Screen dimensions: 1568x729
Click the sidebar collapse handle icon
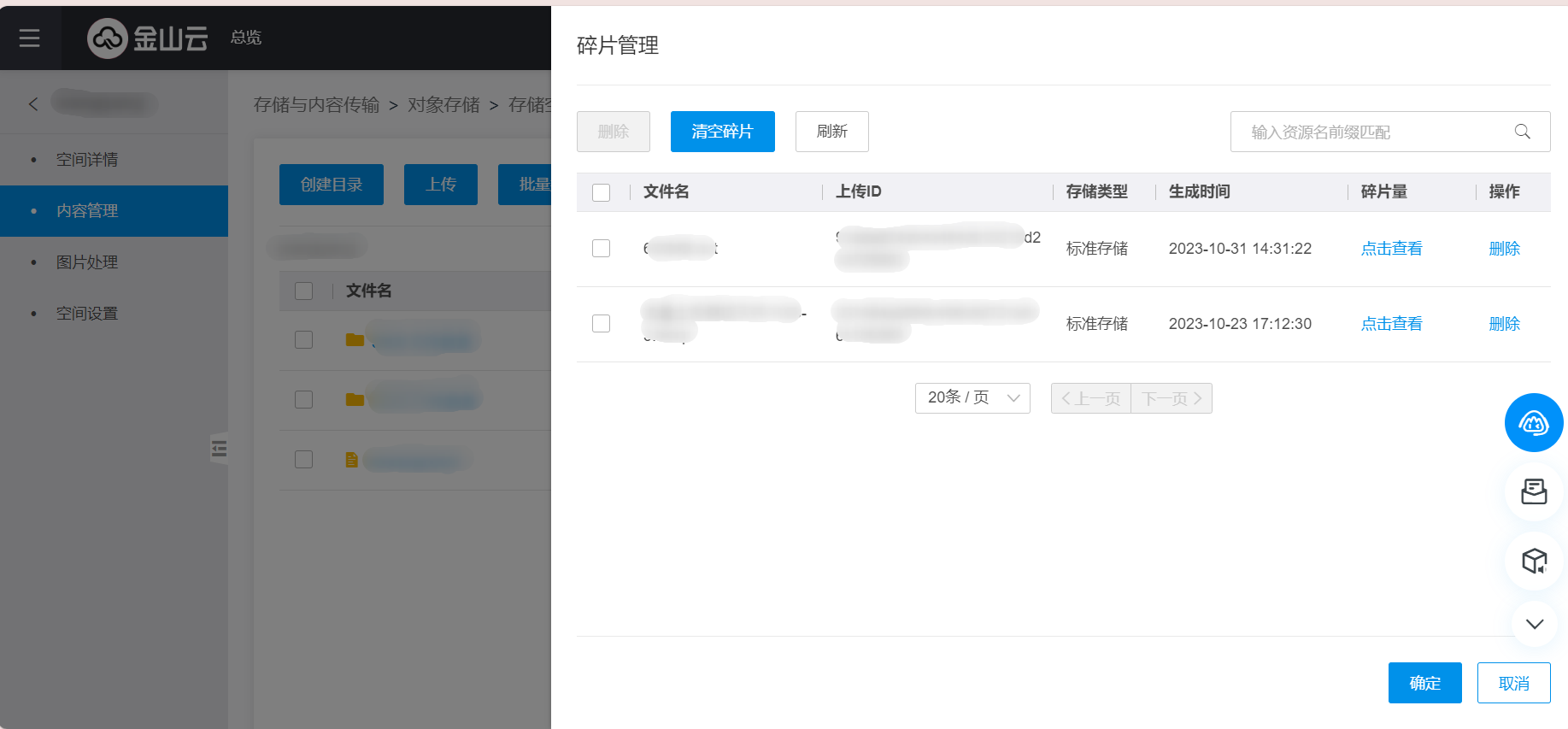coord(220,448)
